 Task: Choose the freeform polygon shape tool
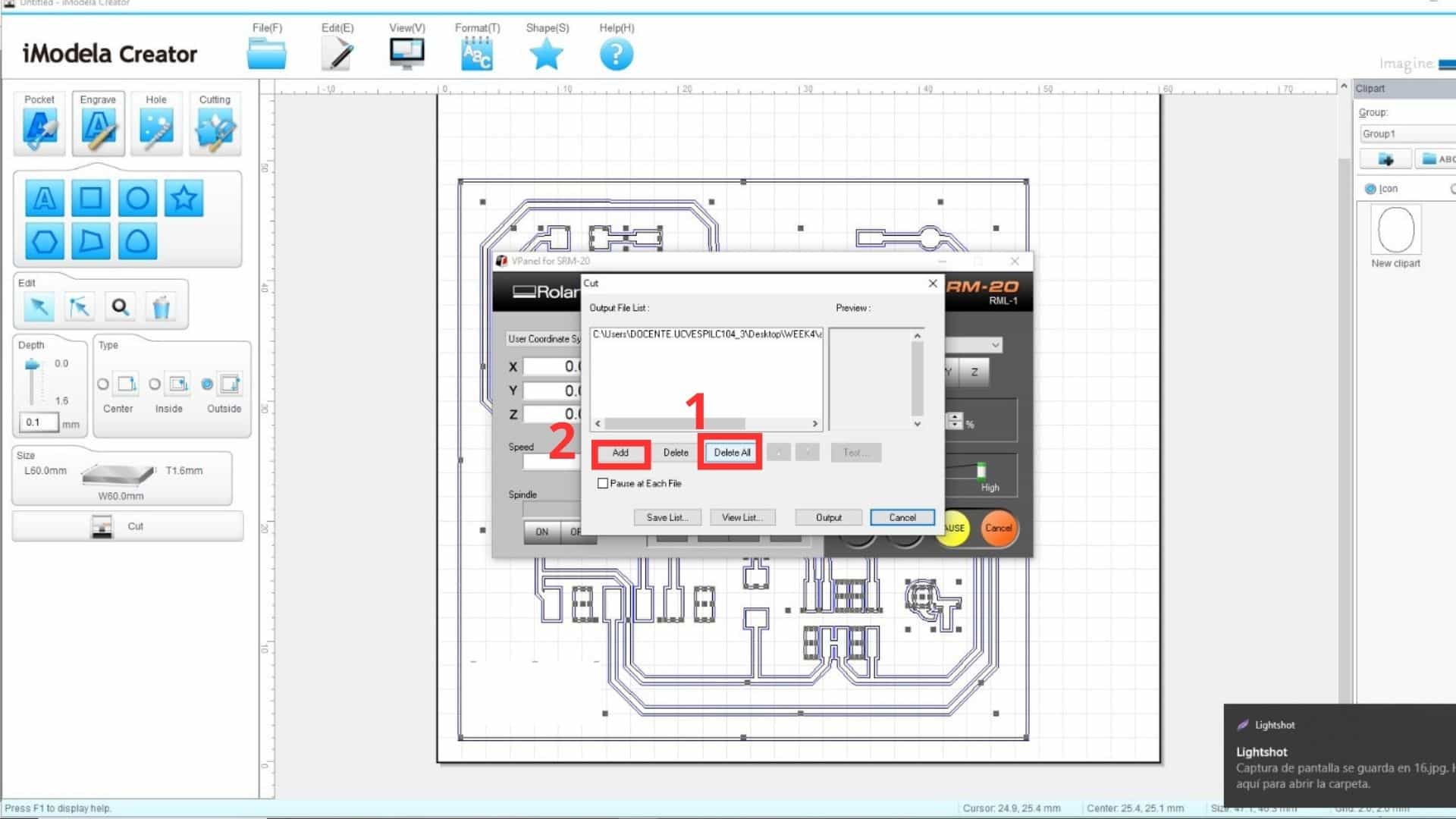click(91, 242)
